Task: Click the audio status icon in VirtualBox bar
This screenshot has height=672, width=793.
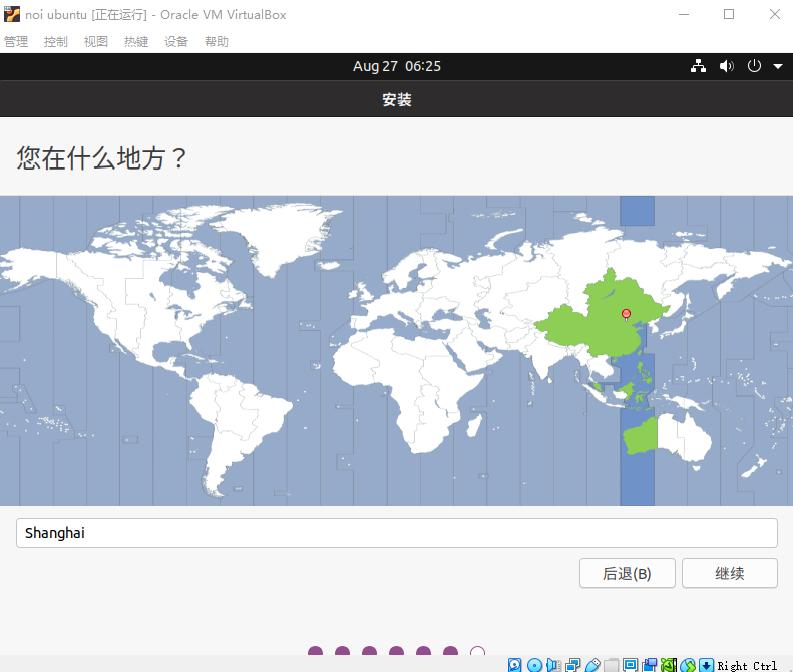Action: click(553, 665)
